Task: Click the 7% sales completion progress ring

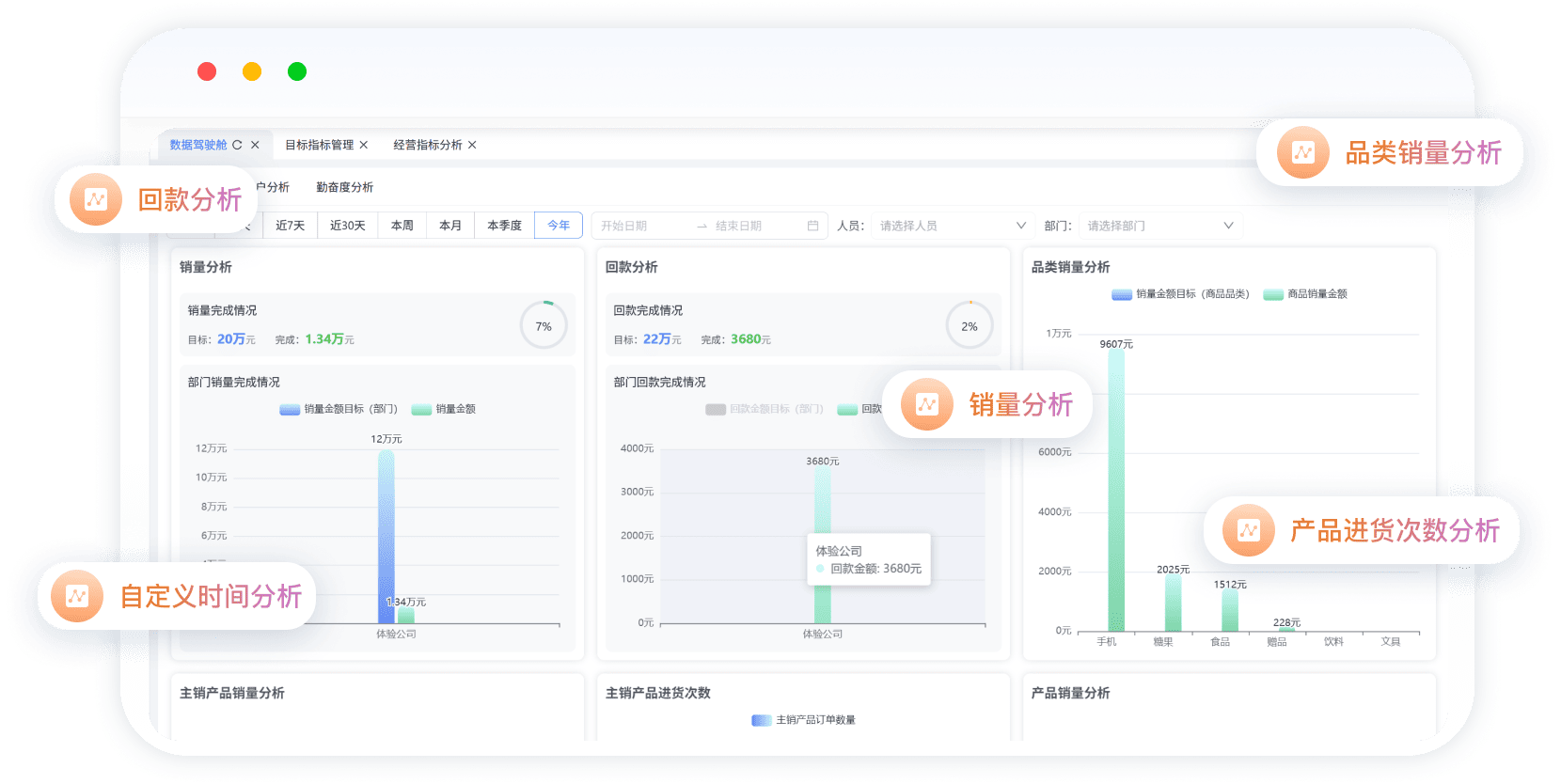Action: [544, 325]
